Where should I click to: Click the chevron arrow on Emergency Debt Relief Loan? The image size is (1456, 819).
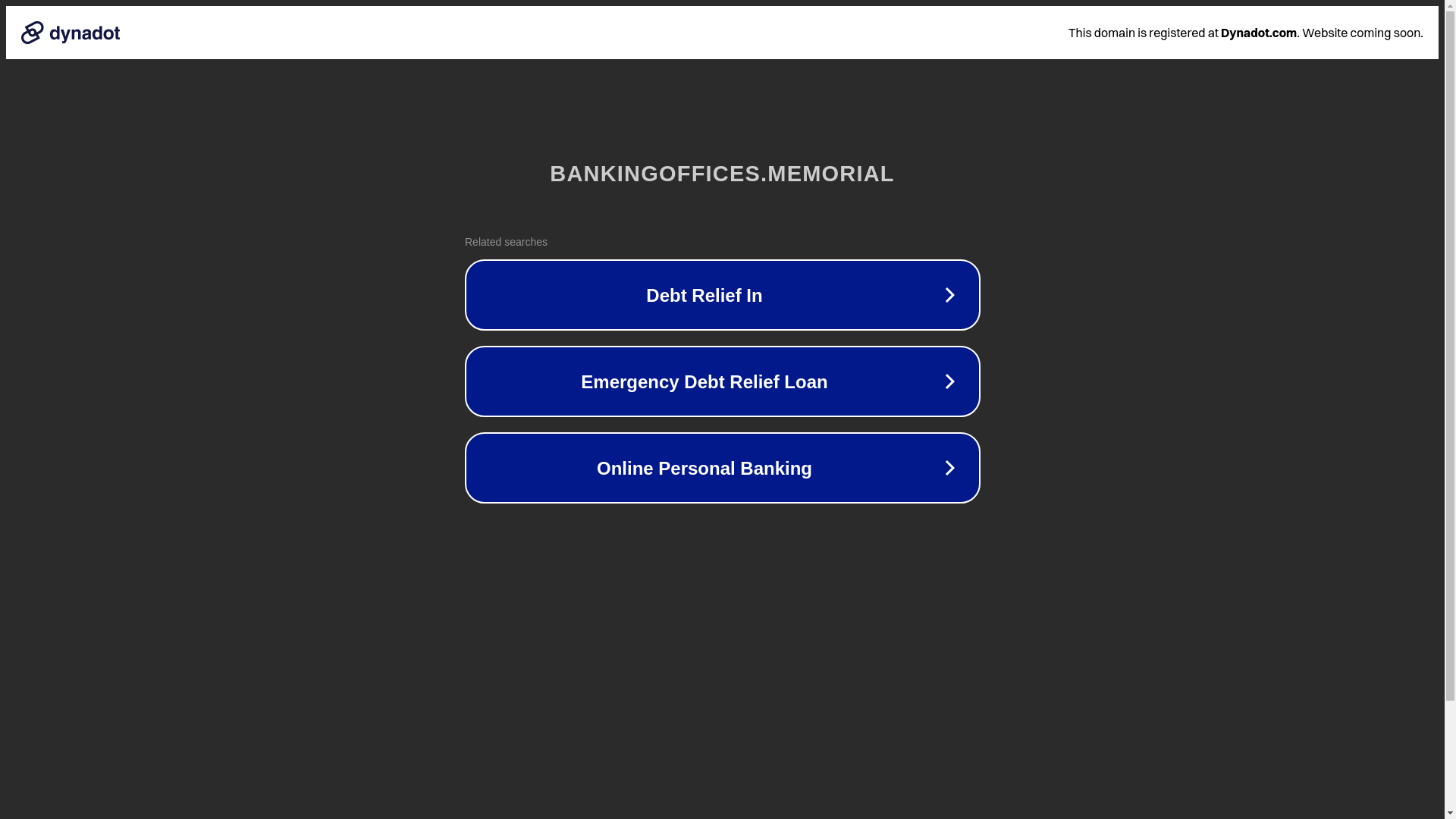click(949, 381)
